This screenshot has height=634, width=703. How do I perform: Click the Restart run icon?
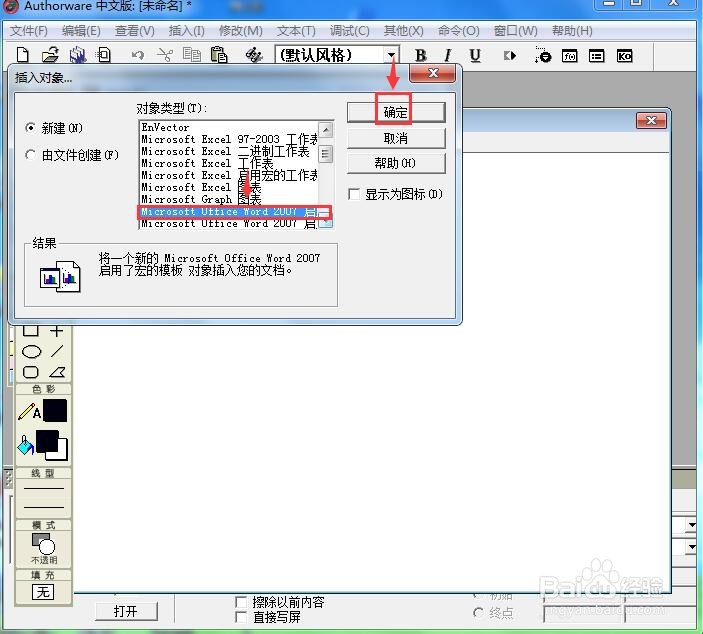[510, 56]
